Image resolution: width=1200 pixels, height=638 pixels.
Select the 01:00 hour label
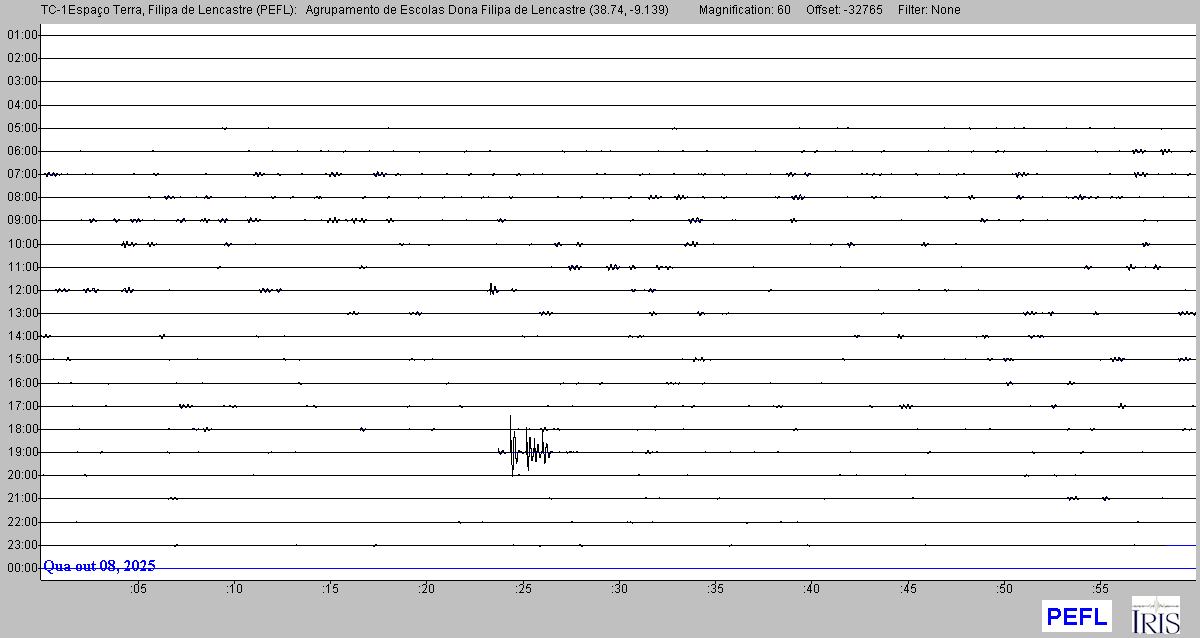point(21,35)
